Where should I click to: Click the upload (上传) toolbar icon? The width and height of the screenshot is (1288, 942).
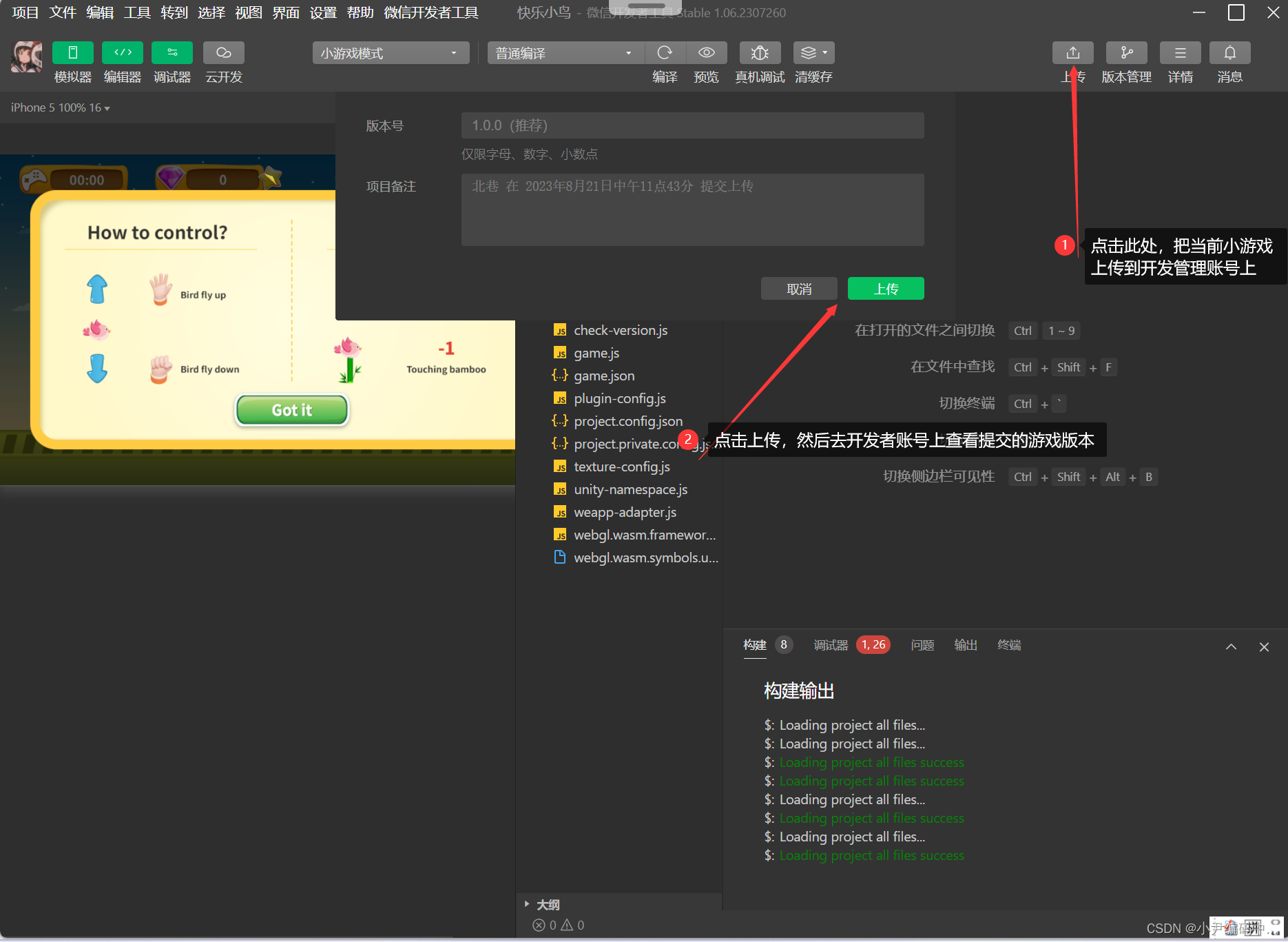[1073, 53]
